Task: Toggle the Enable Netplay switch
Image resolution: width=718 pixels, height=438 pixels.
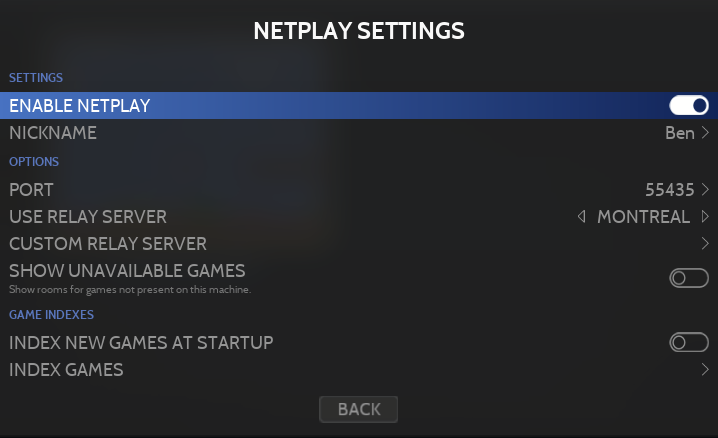Action: [x=689, y=105]
